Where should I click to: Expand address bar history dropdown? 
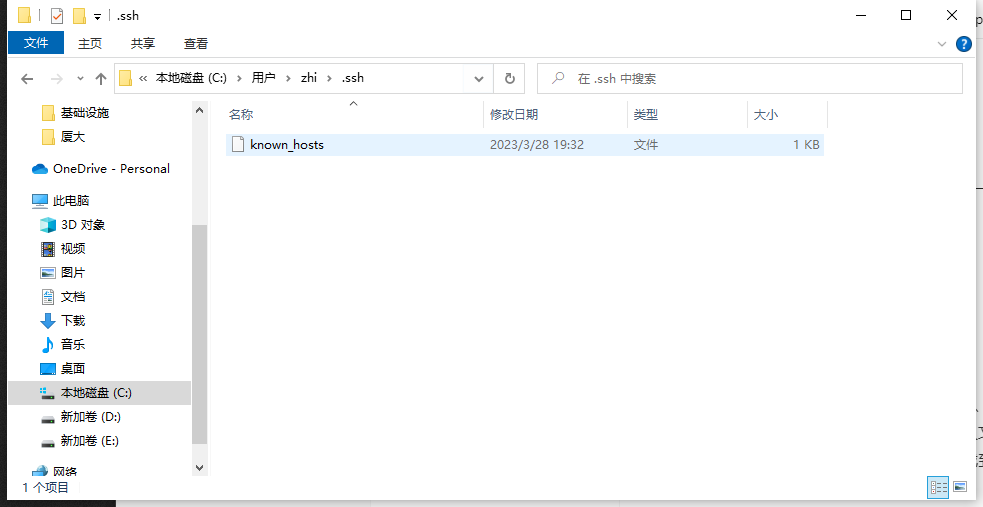478,79
